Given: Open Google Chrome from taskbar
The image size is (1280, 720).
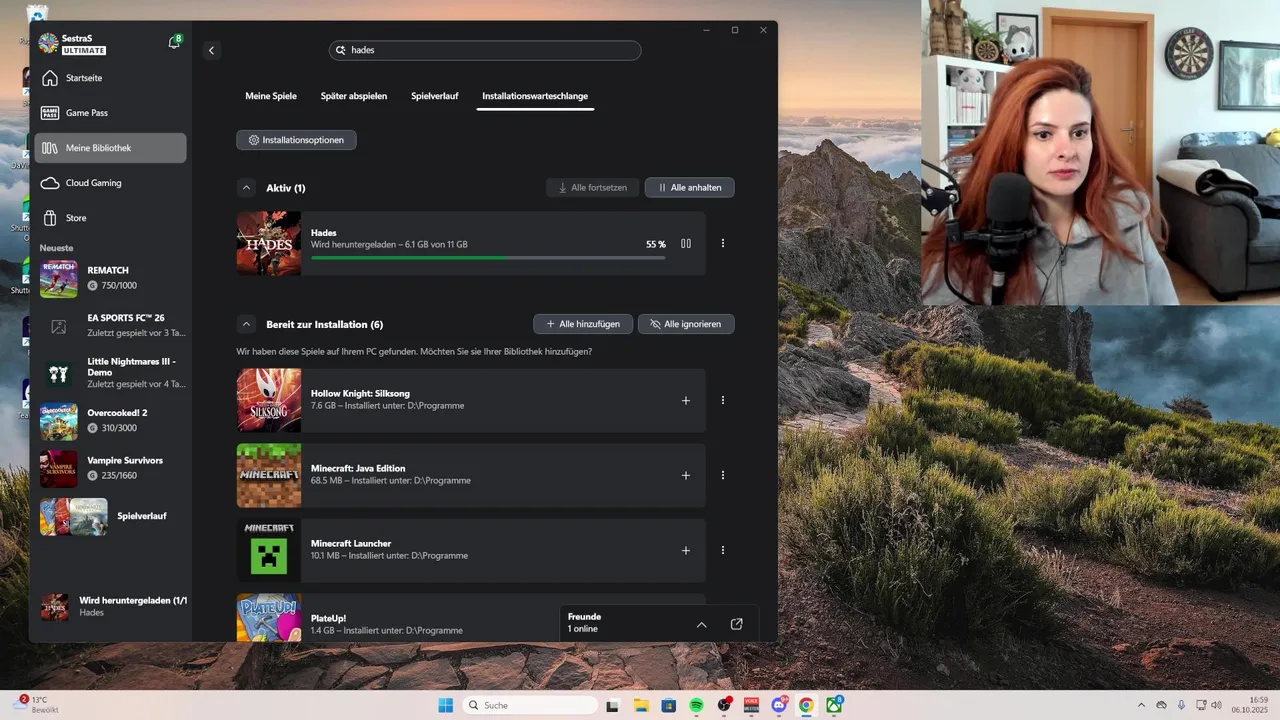Looking at the screenshot, I should coord(806,705).
